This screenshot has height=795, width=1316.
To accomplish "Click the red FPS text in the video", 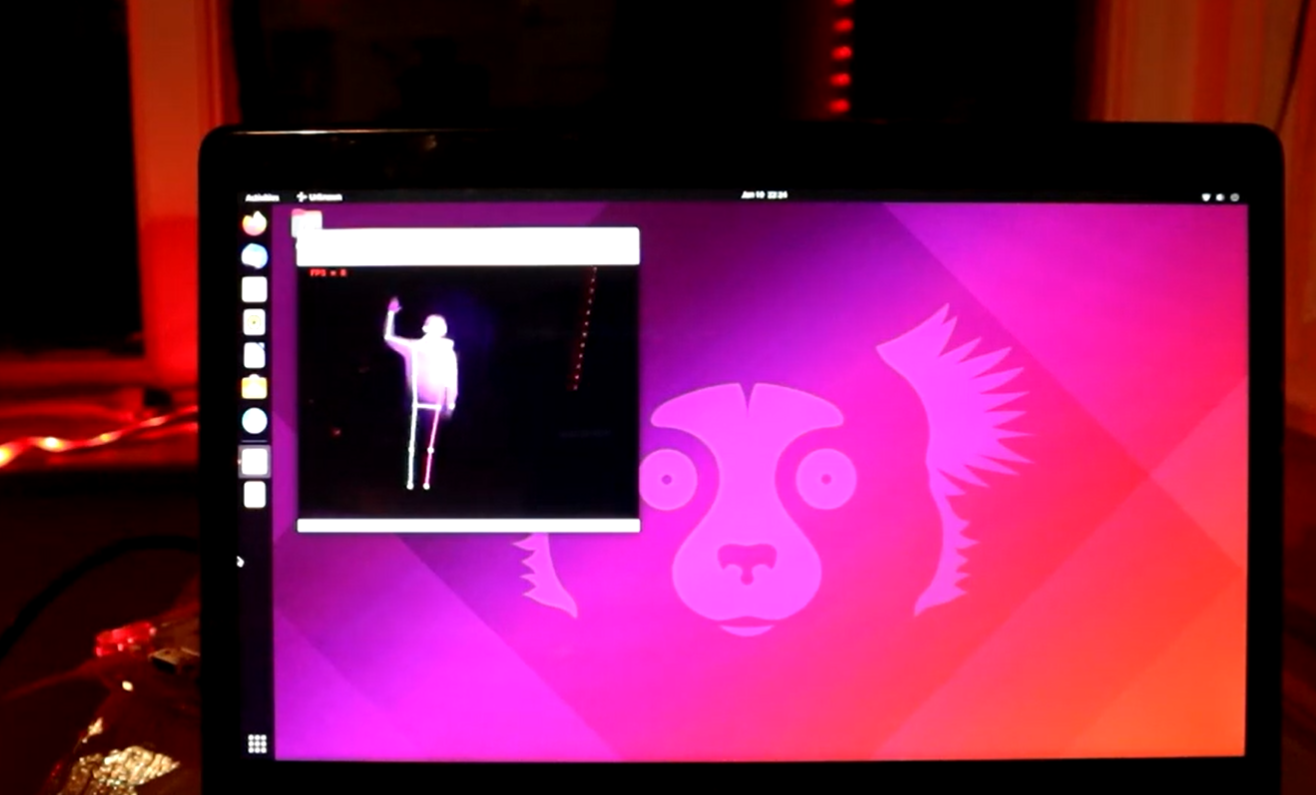I will click(x=328, y=273).
